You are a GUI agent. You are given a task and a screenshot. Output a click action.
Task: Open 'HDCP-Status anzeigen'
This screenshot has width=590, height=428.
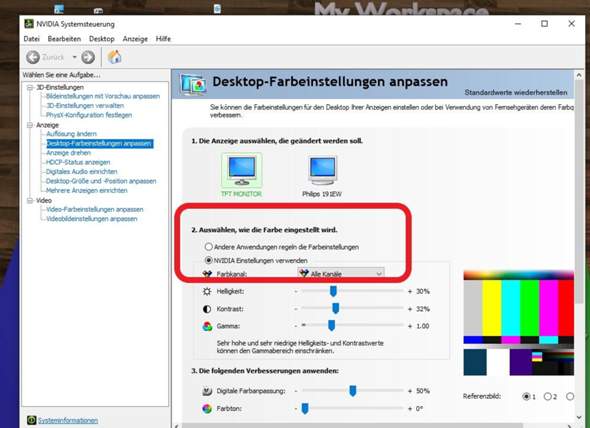click(78, 162)
